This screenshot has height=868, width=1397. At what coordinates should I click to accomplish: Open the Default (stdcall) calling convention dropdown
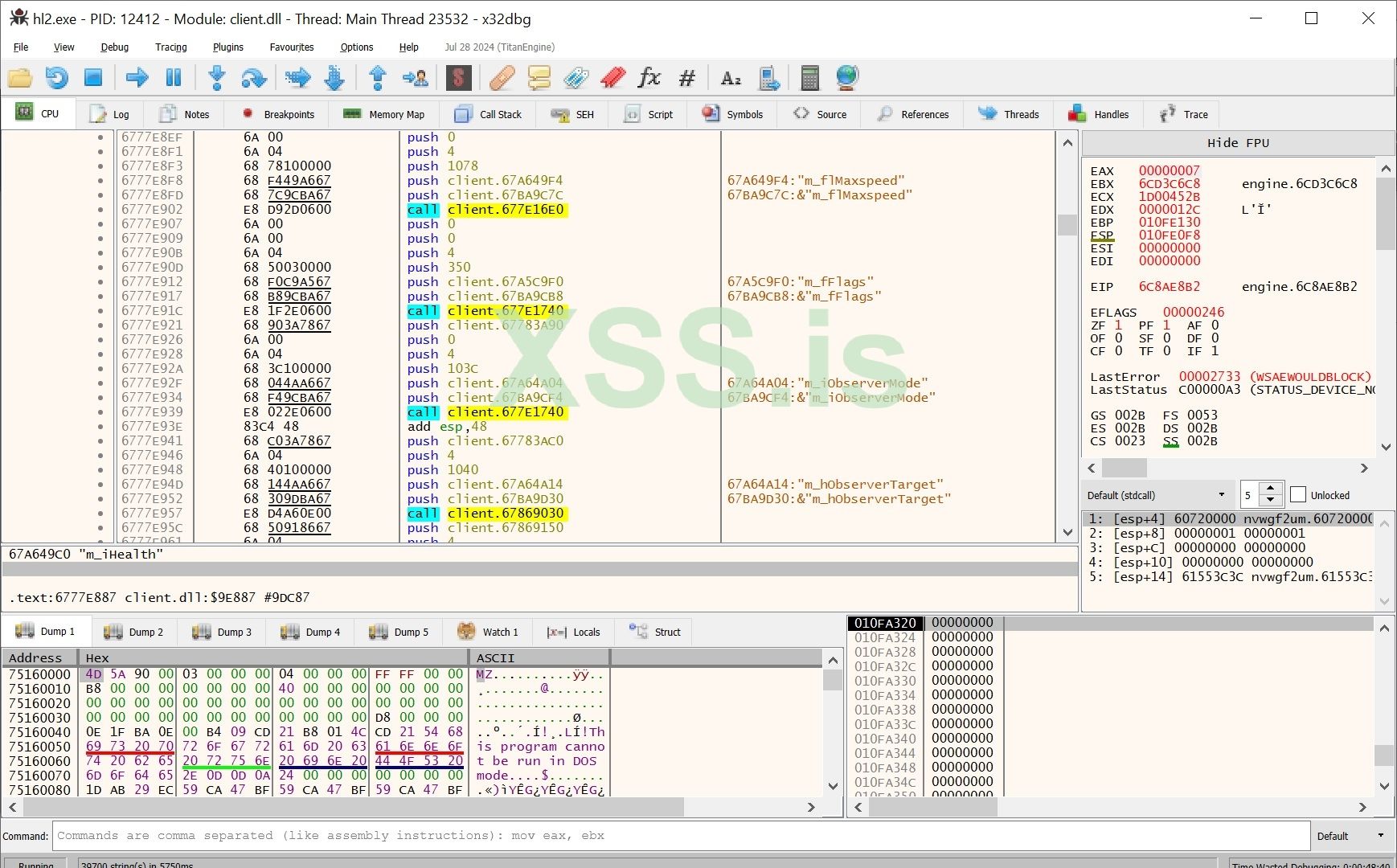click(1156, 495)
